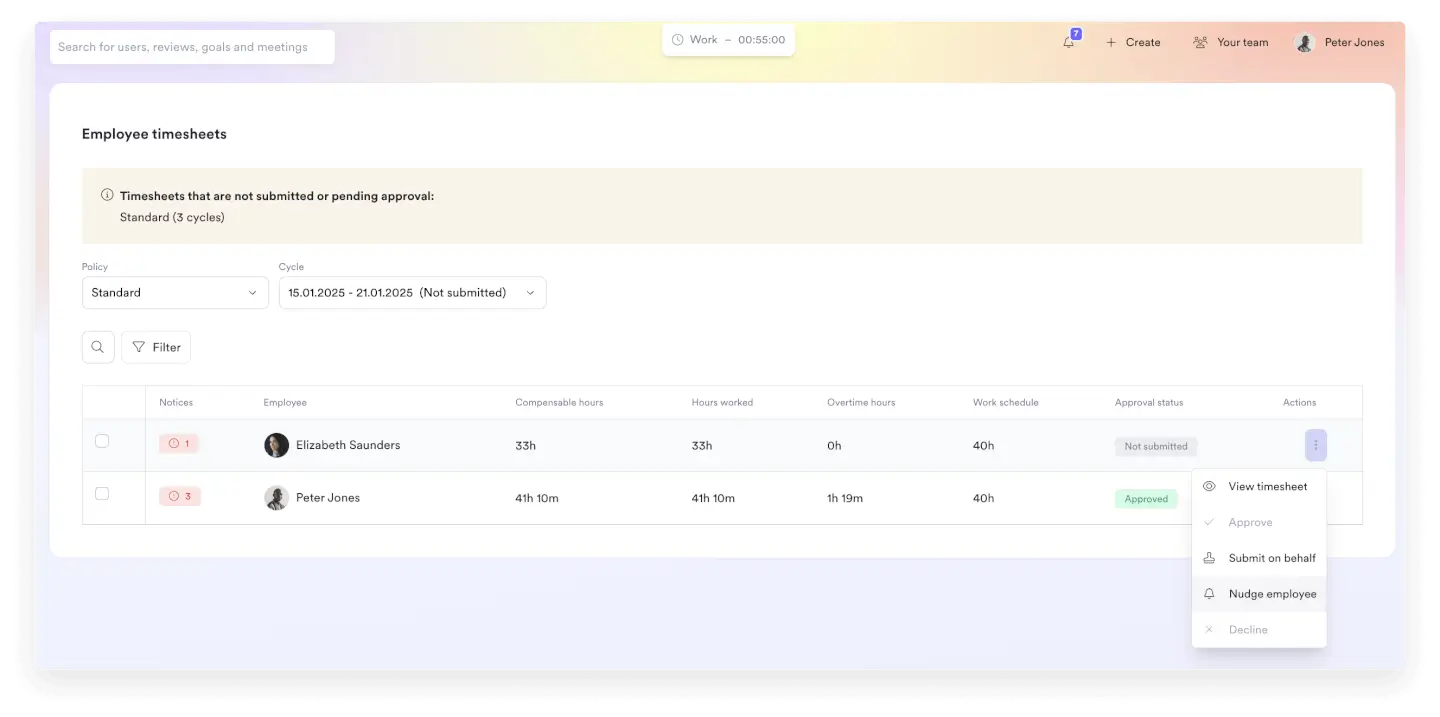Choose Nudge employee from actions menu
The height and width of the screenshot is (717, 1440).
[1259, 594]
